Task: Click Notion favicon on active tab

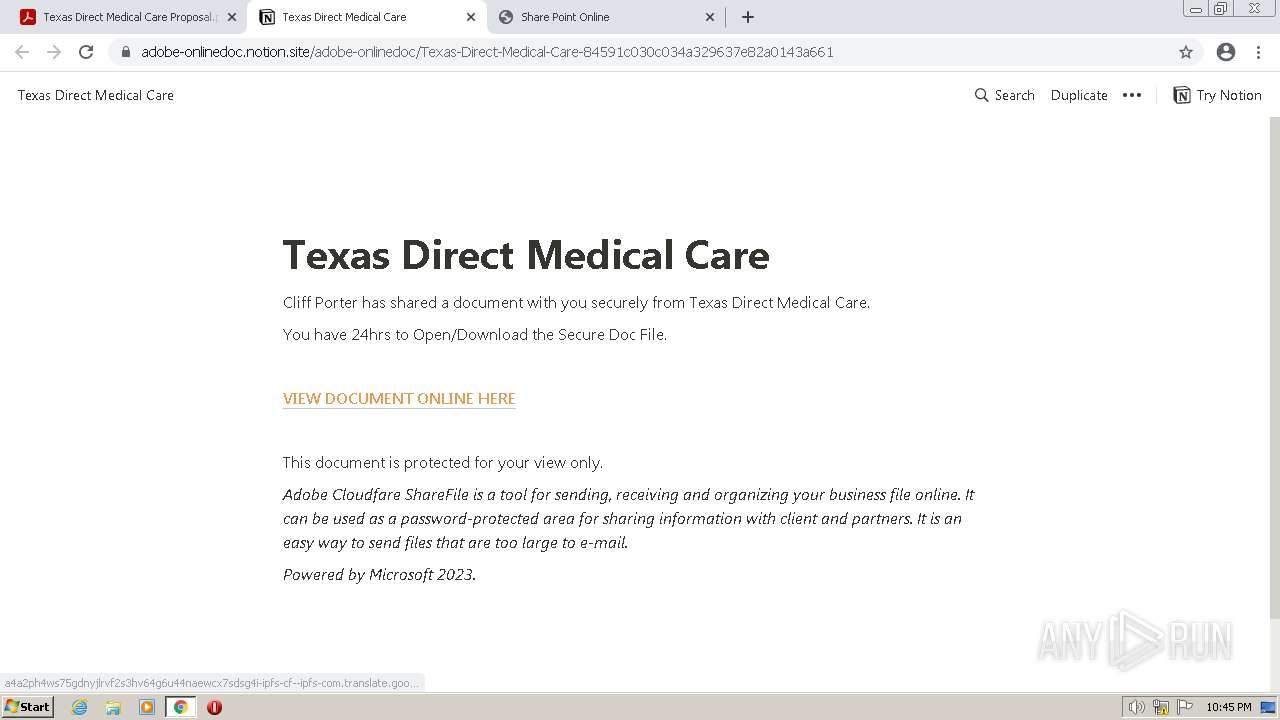Action: (267, 17)
